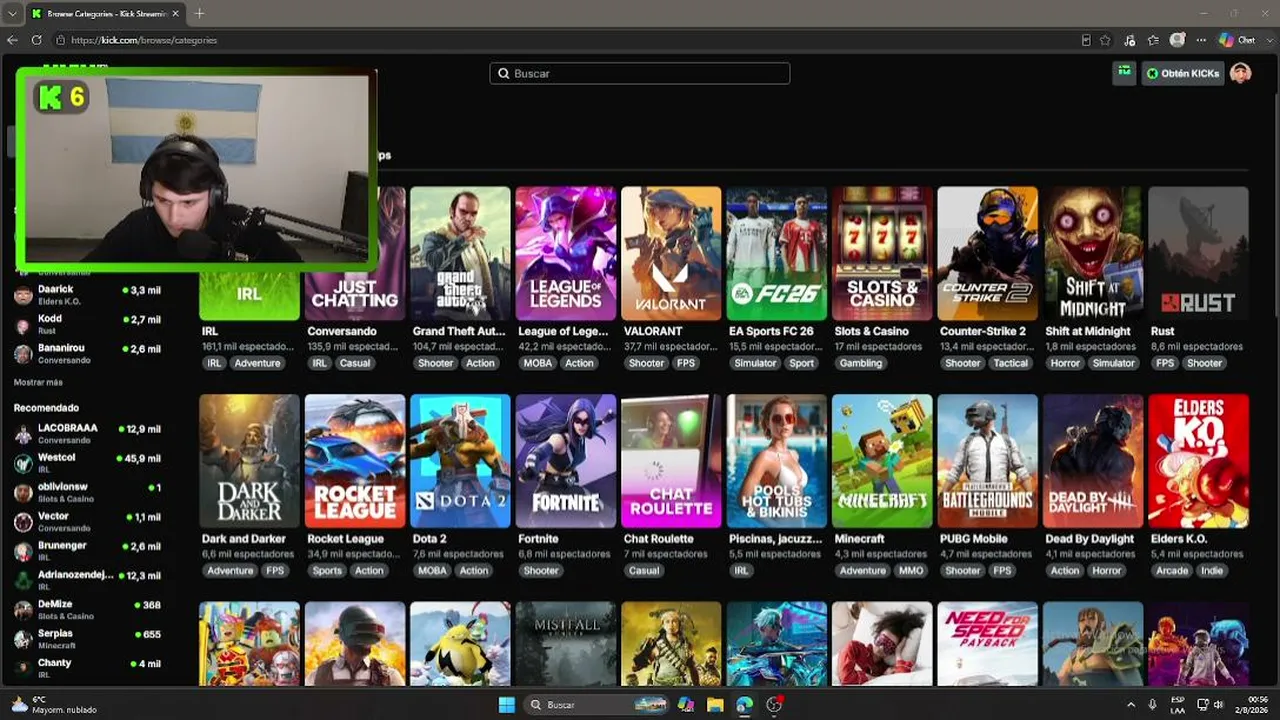
Task: Open the EA Sports FC 26 cover
Action: click(x=777, y=253)
